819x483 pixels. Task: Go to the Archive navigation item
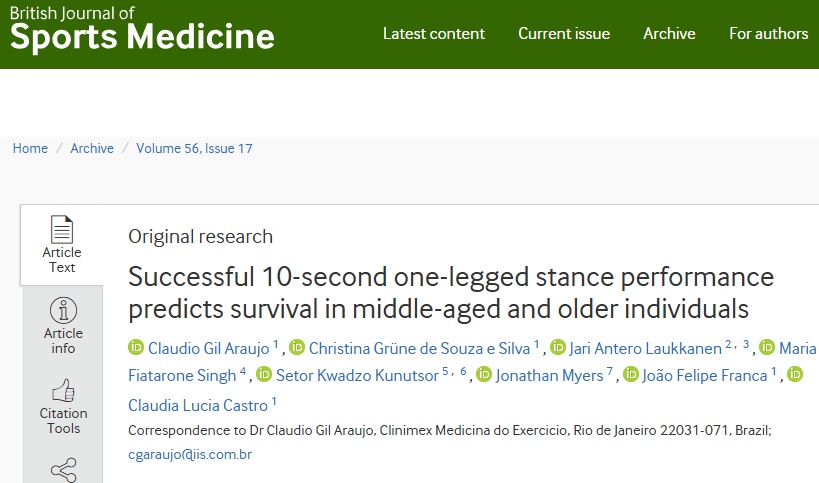click(669, 33)
